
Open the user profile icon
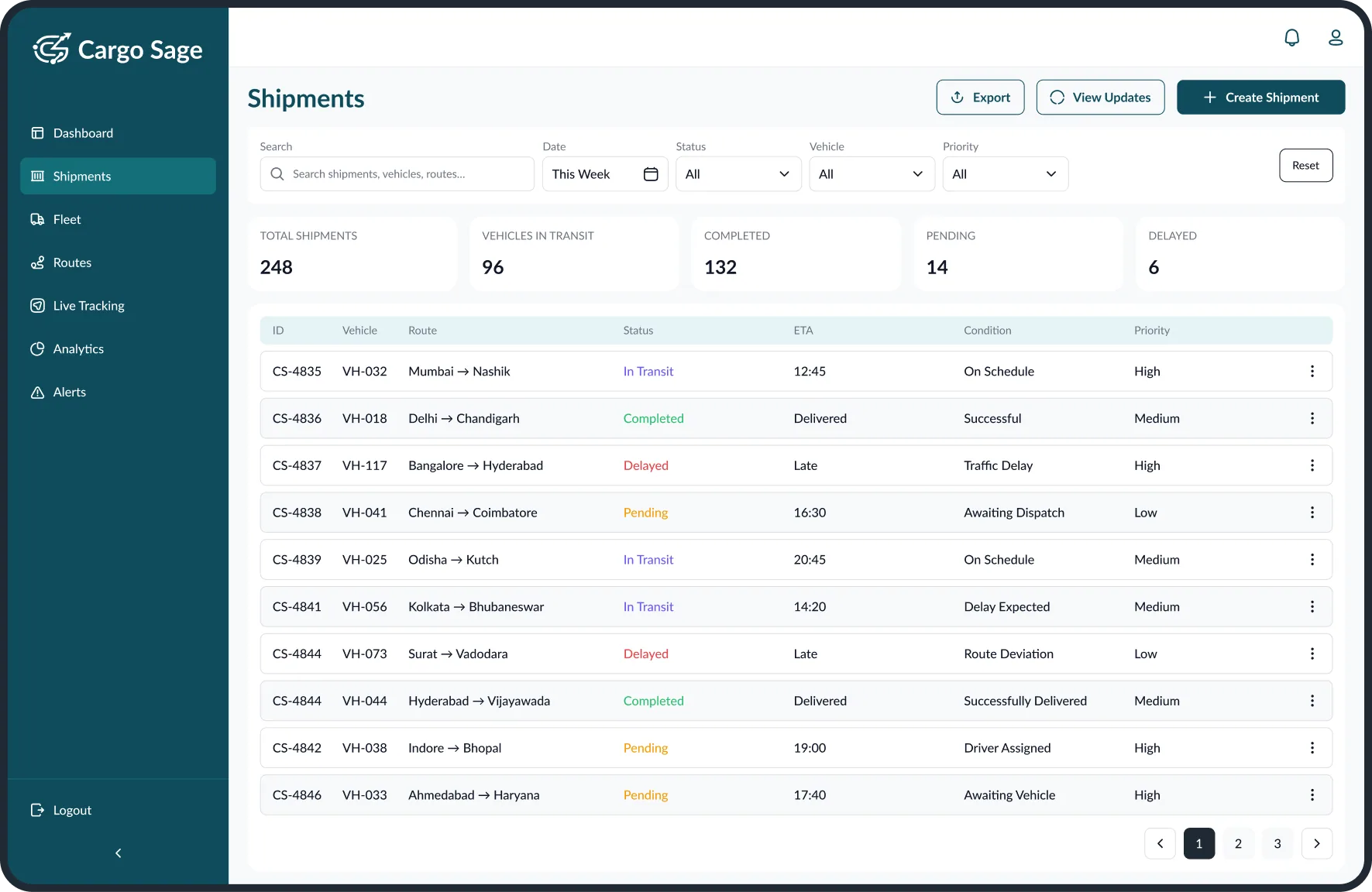pyautogui.click(x=1335, y=37)
